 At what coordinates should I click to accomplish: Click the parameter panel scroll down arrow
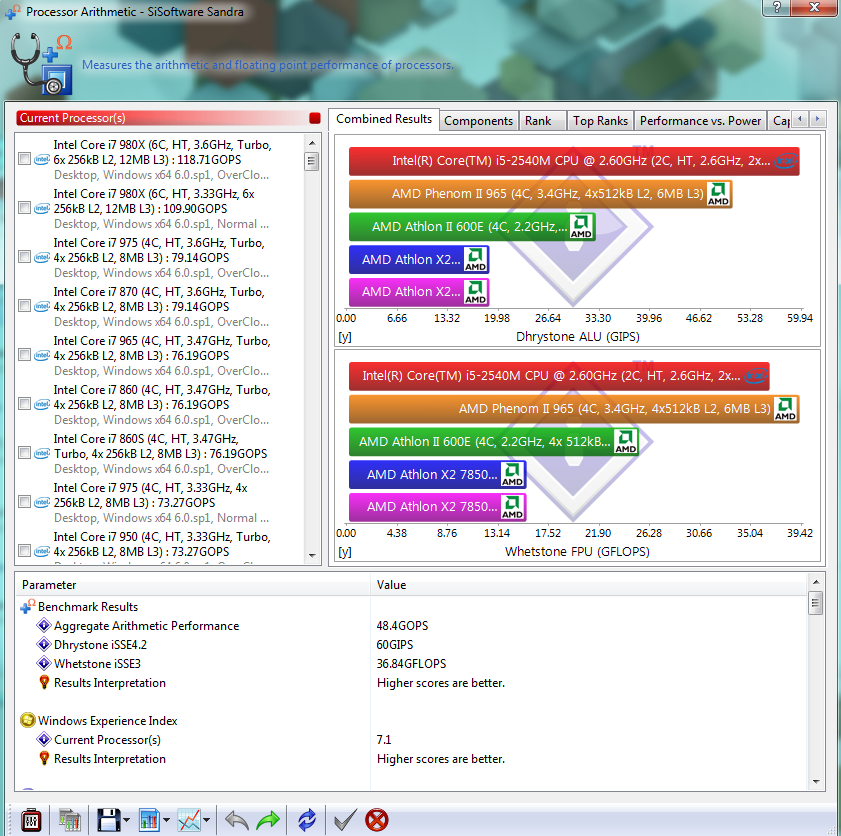point(816,782)
